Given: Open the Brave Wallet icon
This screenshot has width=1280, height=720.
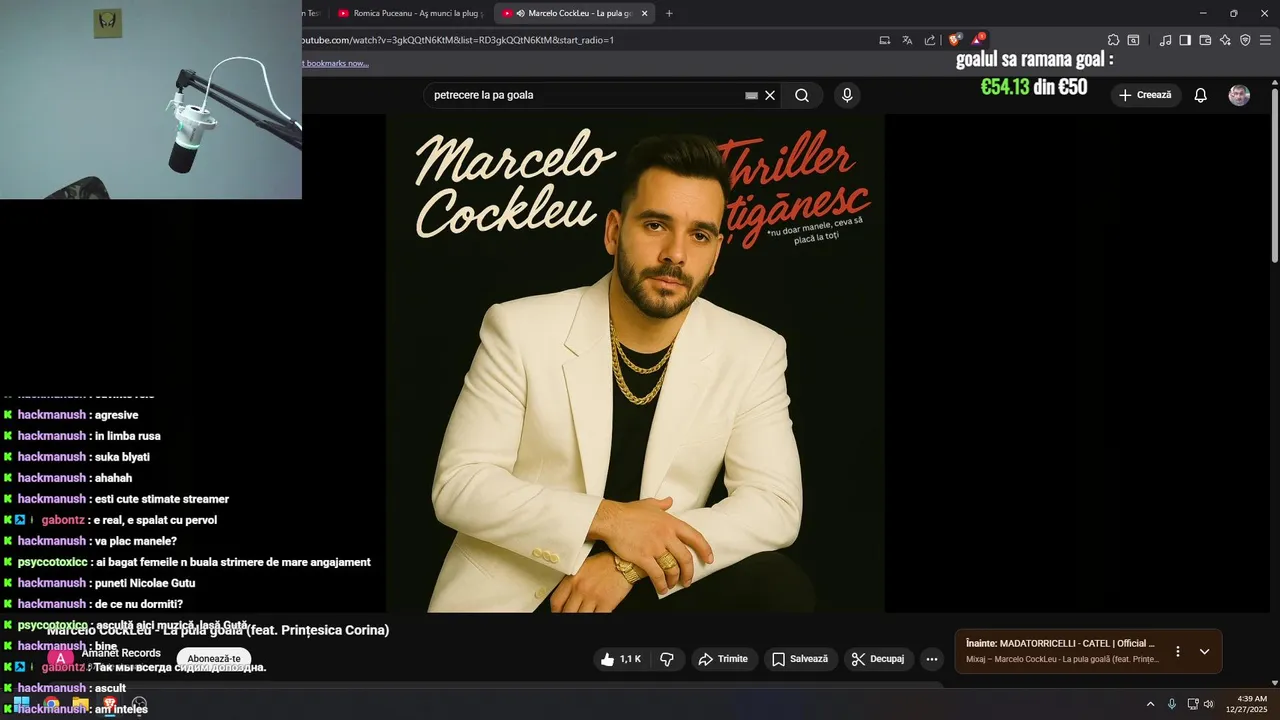Looking at the screenshot, I should click(x=1205, y=40).
